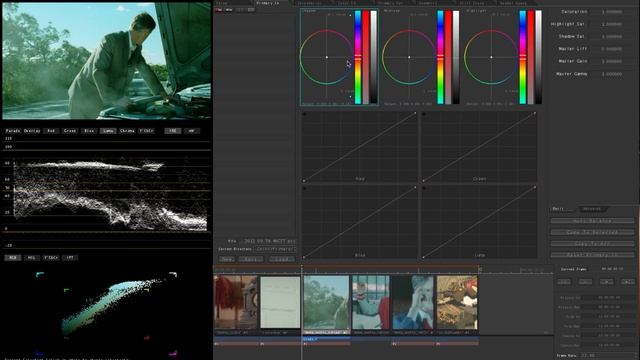Switch waveform to Overlay mode
640x360 pixels.
click(x=32, y=131)
